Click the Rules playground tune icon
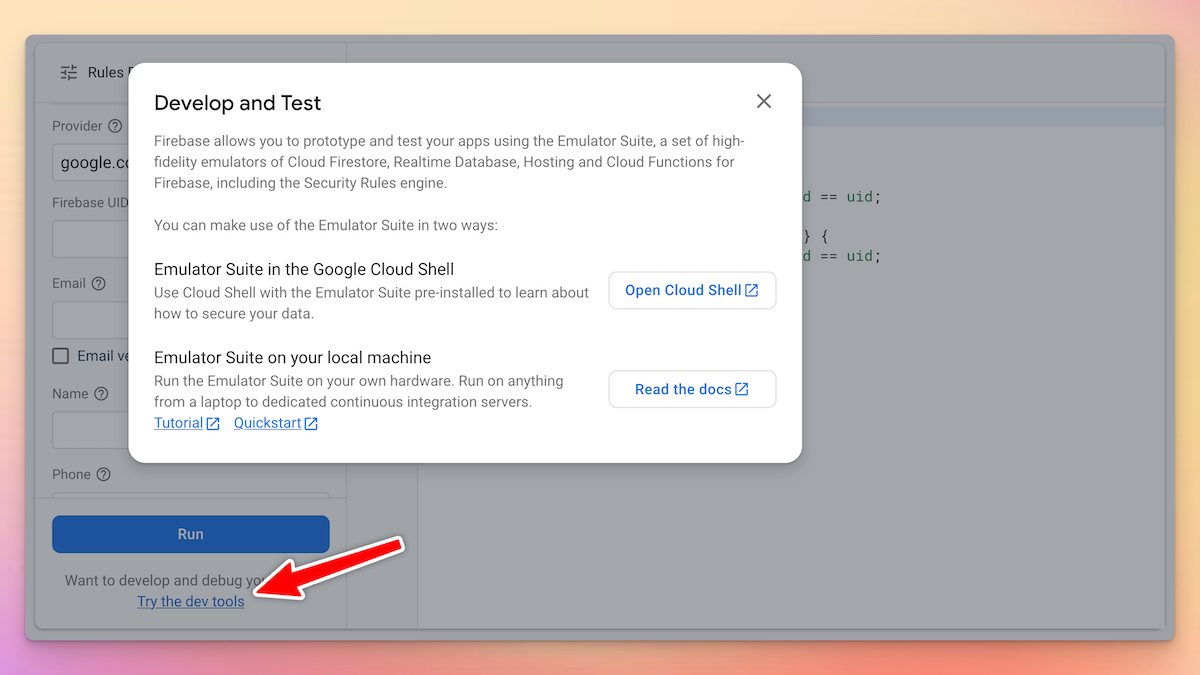Viewport: 1200px width, 675px height. (68, 72)
